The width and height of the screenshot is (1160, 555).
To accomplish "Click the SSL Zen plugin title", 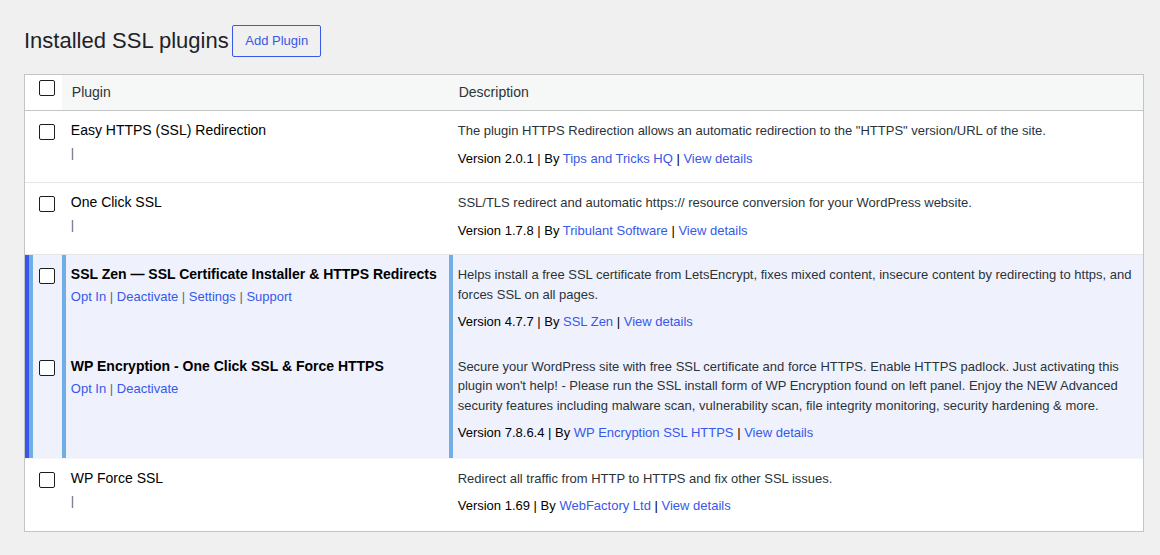I will point(254,274).
